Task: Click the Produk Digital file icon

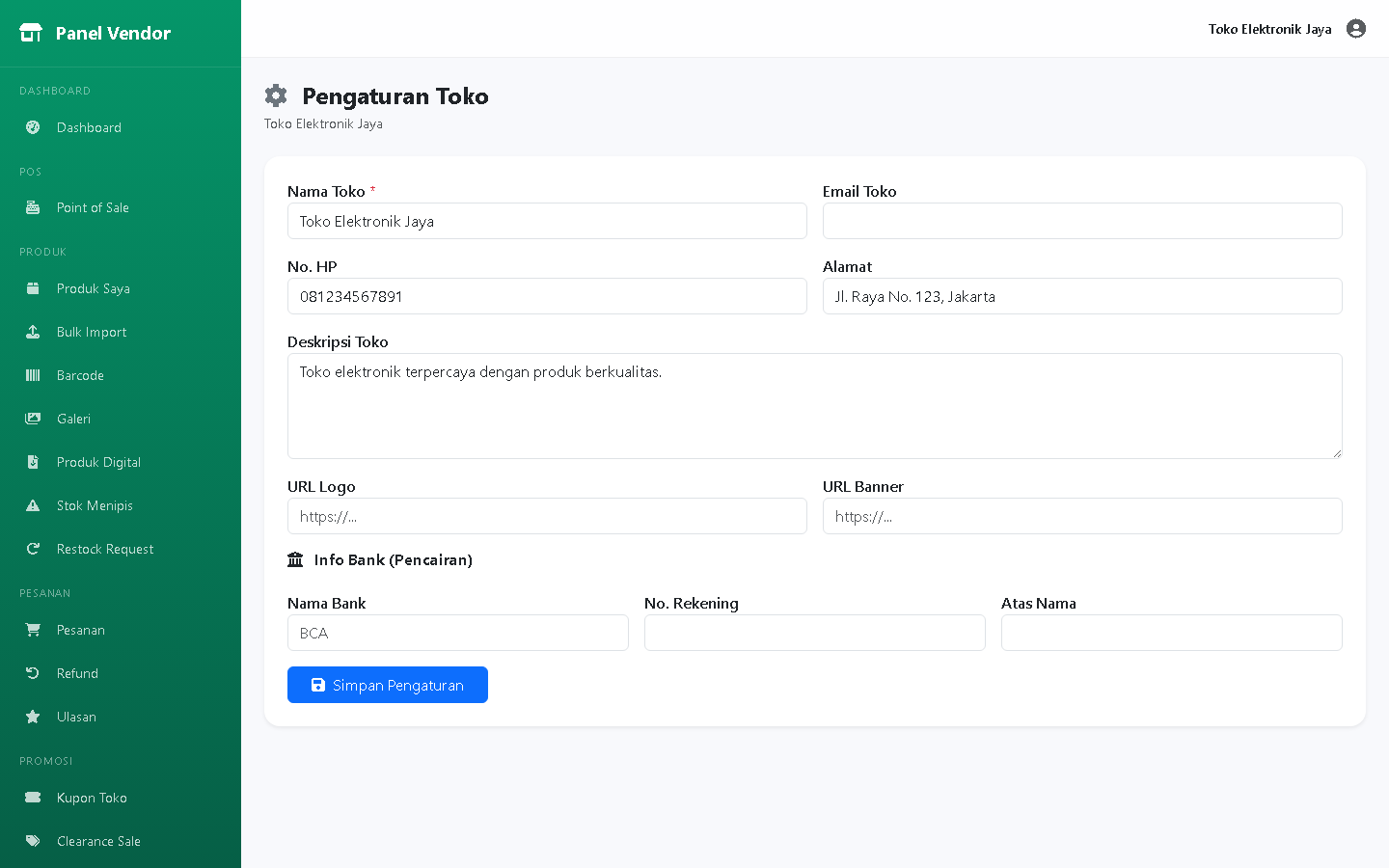Action: pos(33,462)
